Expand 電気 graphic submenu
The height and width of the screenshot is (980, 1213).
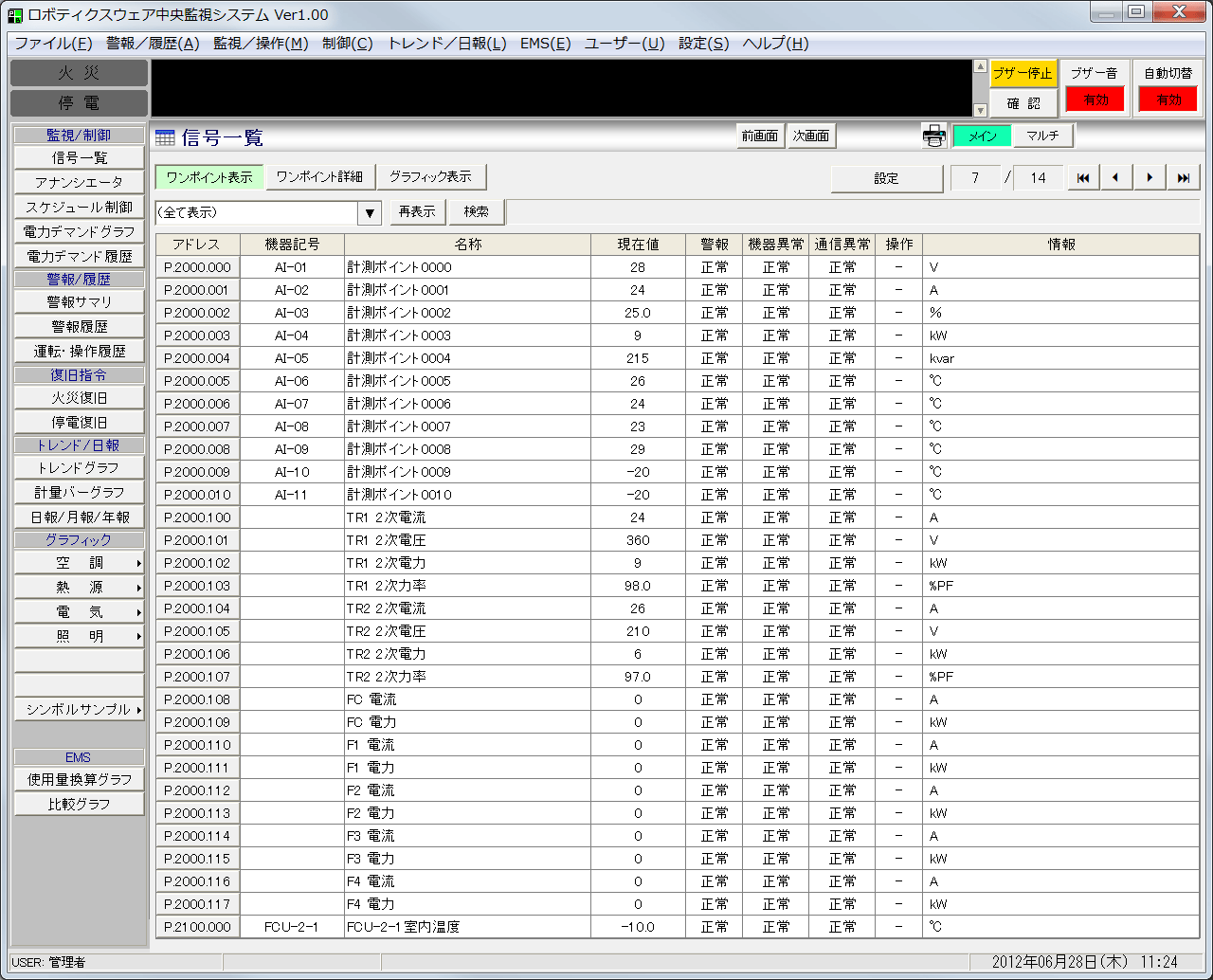80,612
